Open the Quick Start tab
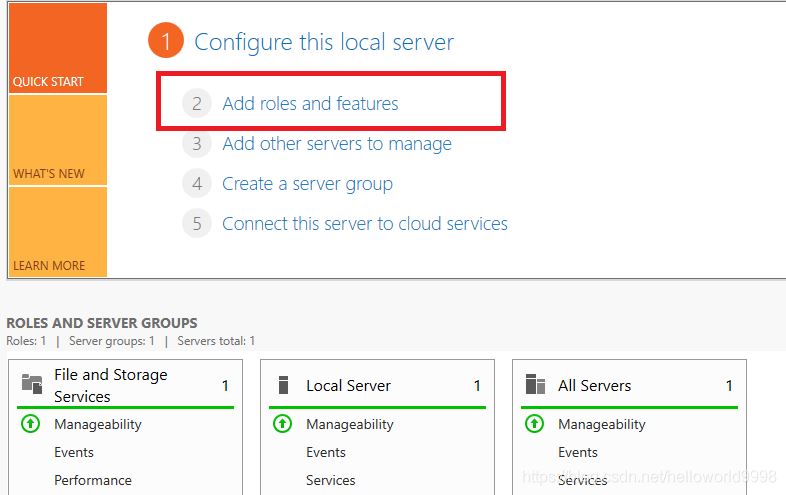Viewport: 786px width, 495px height. coord(57,49)
